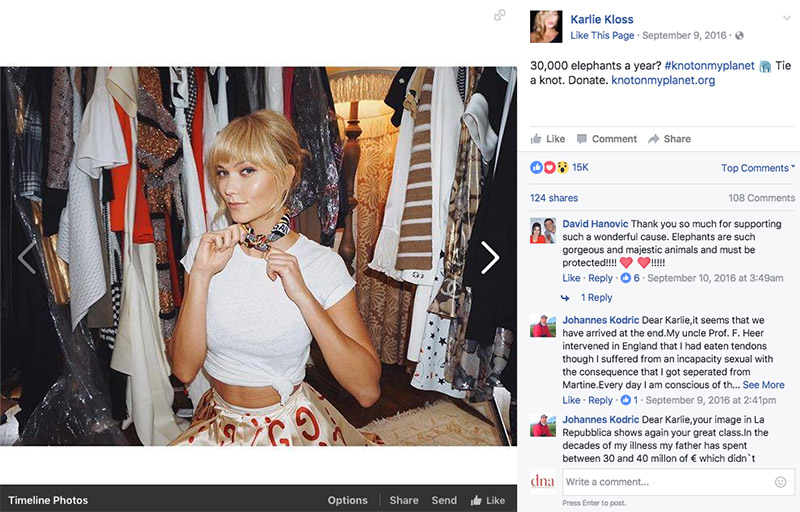Click the reaction emojis next to 15K
Screen dimensions: 800x512
tap(549, 167)
